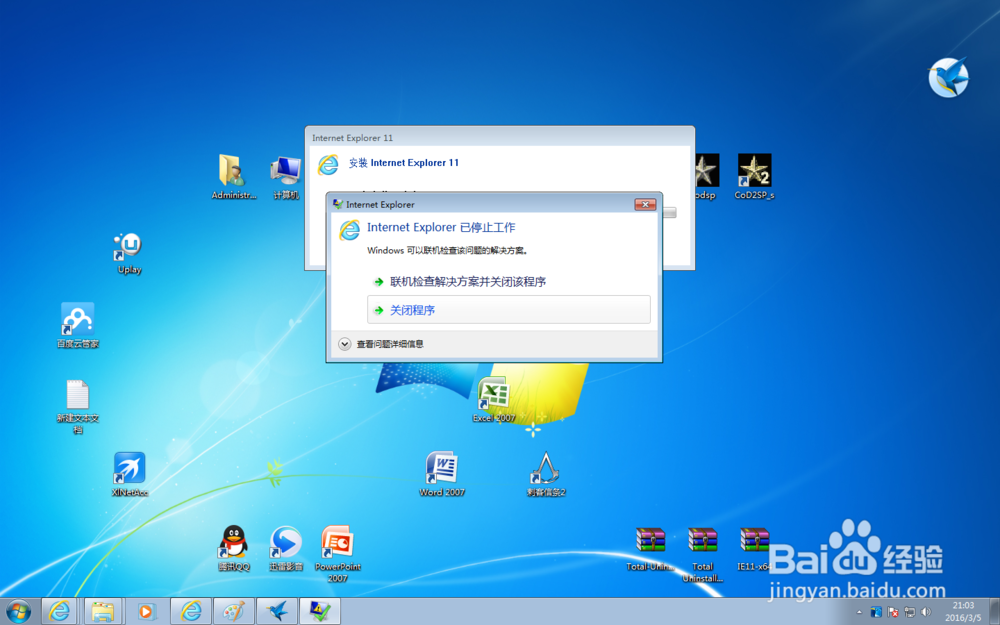Open Windows Media Player from taskbar
This screenshot has width=1000, height=625.
tap(146, 611)
